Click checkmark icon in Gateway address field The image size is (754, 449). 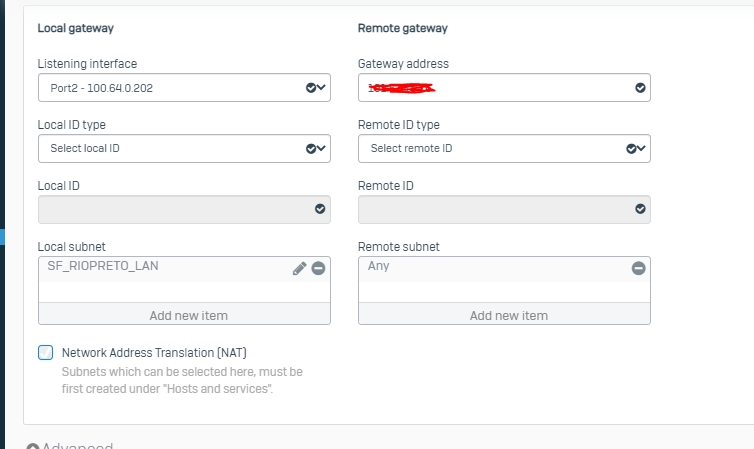(x=640, y=87)
